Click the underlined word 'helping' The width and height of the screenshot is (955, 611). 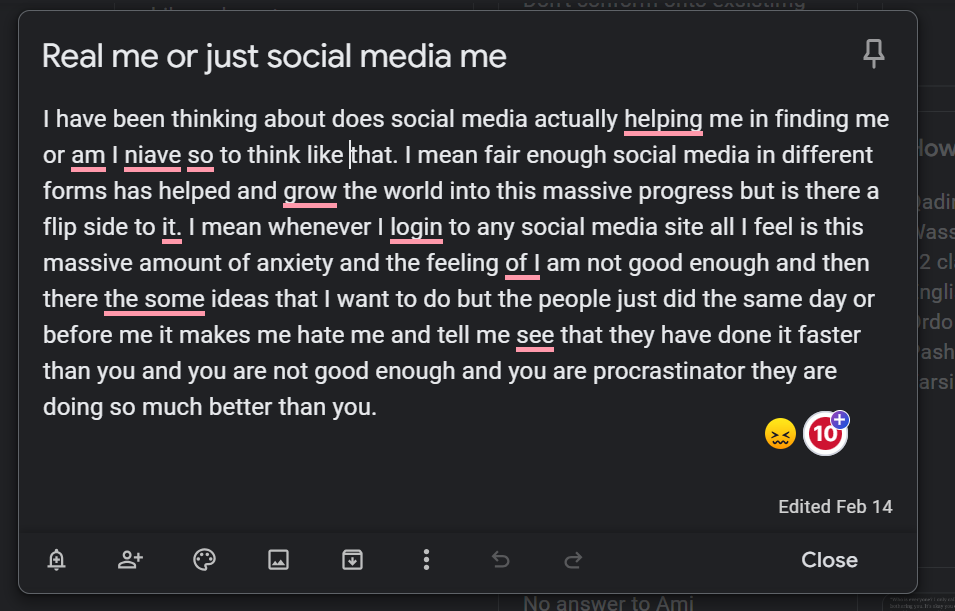(x=663, y=119)
